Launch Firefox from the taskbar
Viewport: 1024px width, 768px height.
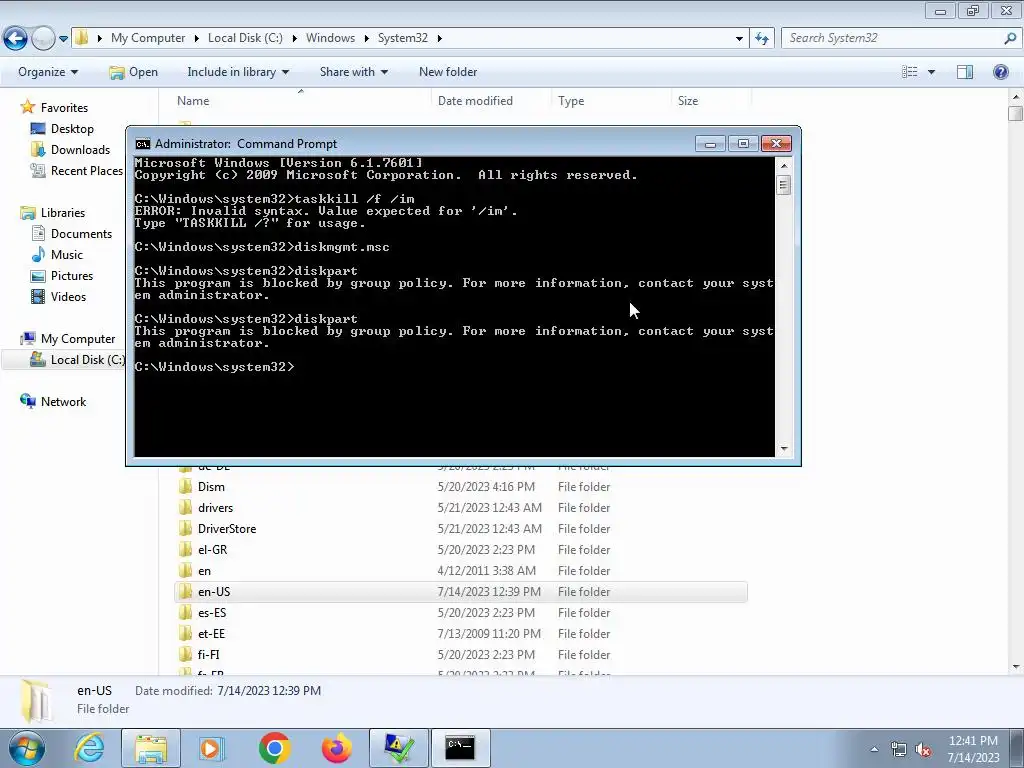tap(336, 748)
